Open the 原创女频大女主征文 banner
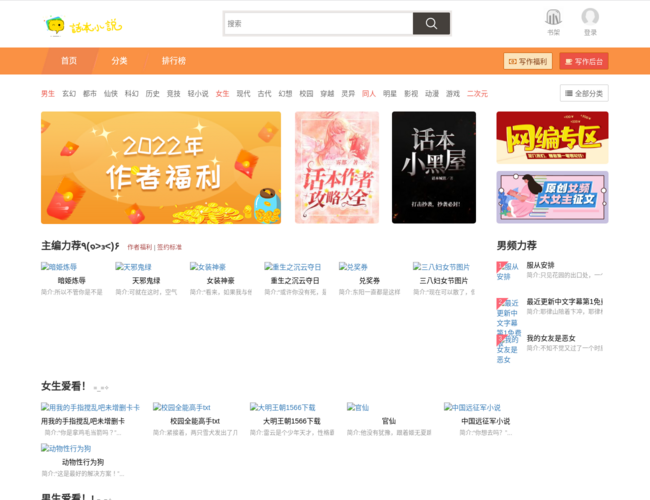650x500 pixels. (x=553, y=197)
